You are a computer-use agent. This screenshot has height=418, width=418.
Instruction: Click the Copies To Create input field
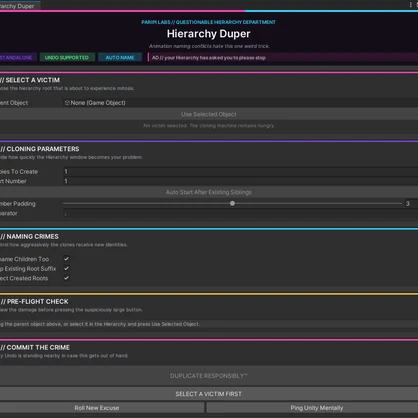pos(240,171)
